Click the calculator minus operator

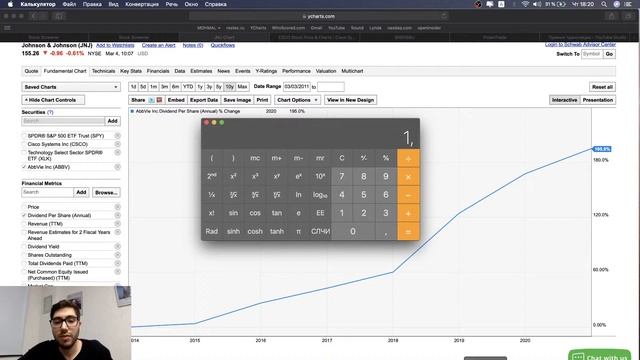tap(408, 195)
